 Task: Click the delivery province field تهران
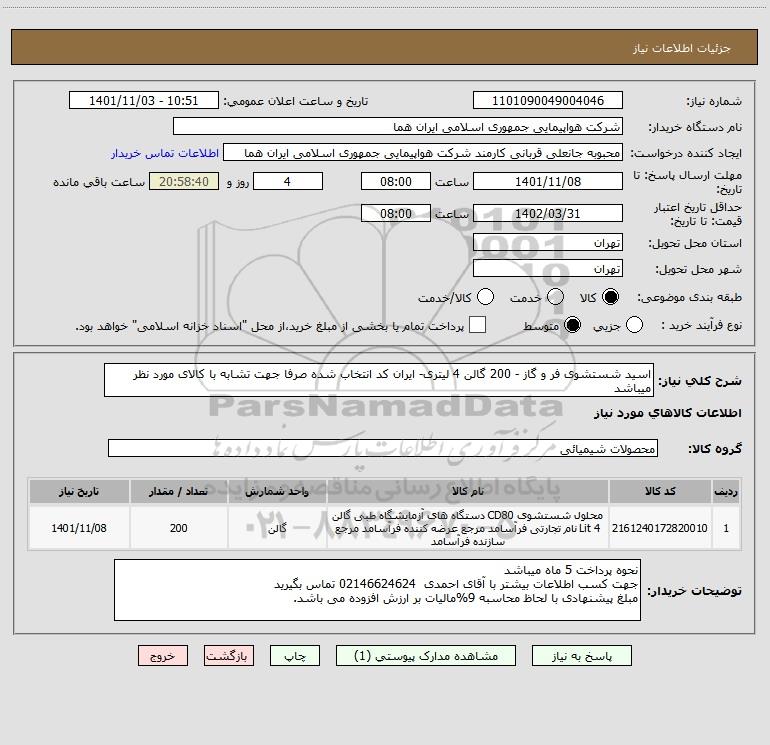click(548, 243)
